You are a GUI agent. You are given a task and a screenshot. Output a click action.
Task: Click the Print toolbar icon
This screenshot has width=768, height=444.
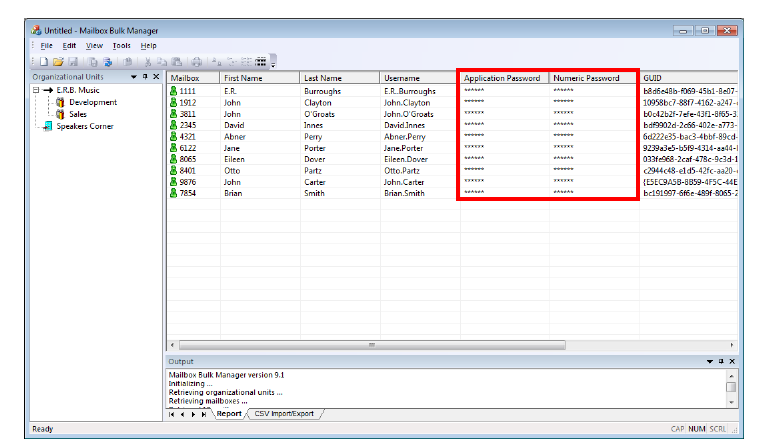196,62
